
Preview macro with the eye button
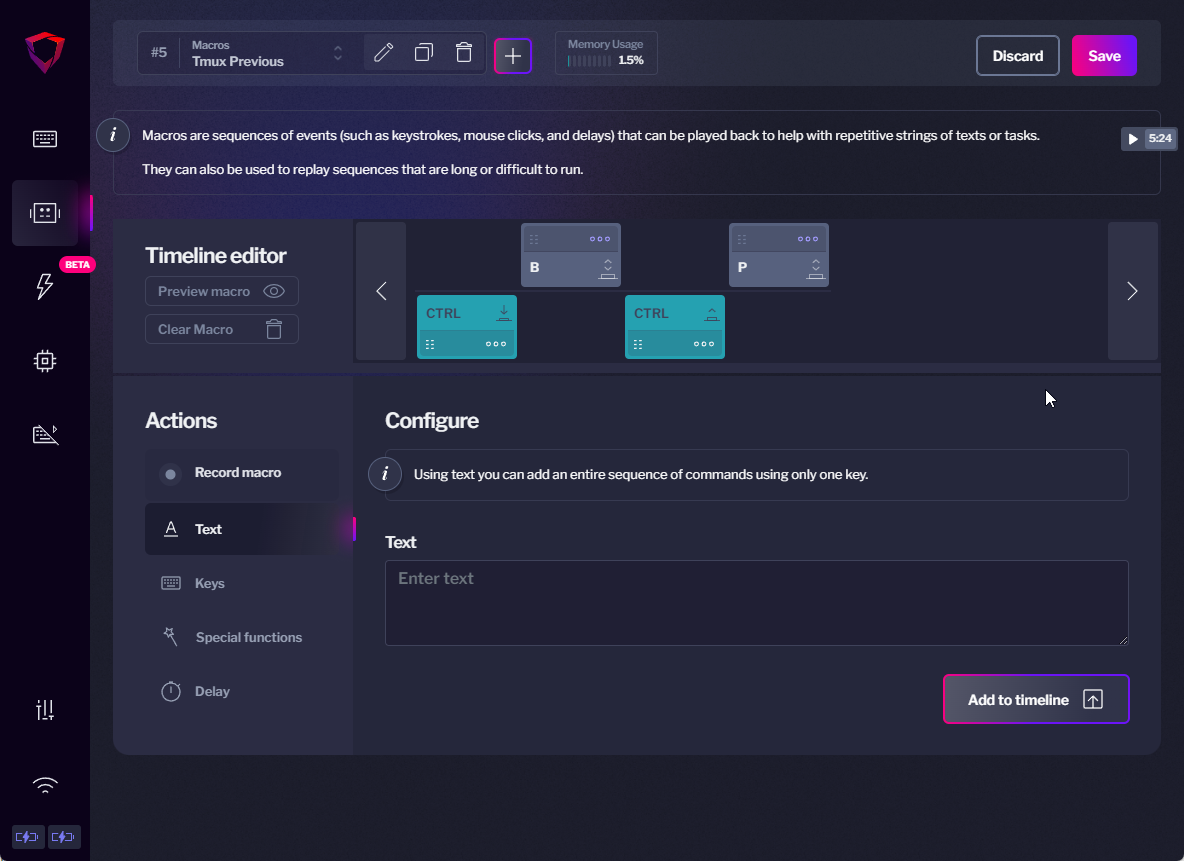221,291
